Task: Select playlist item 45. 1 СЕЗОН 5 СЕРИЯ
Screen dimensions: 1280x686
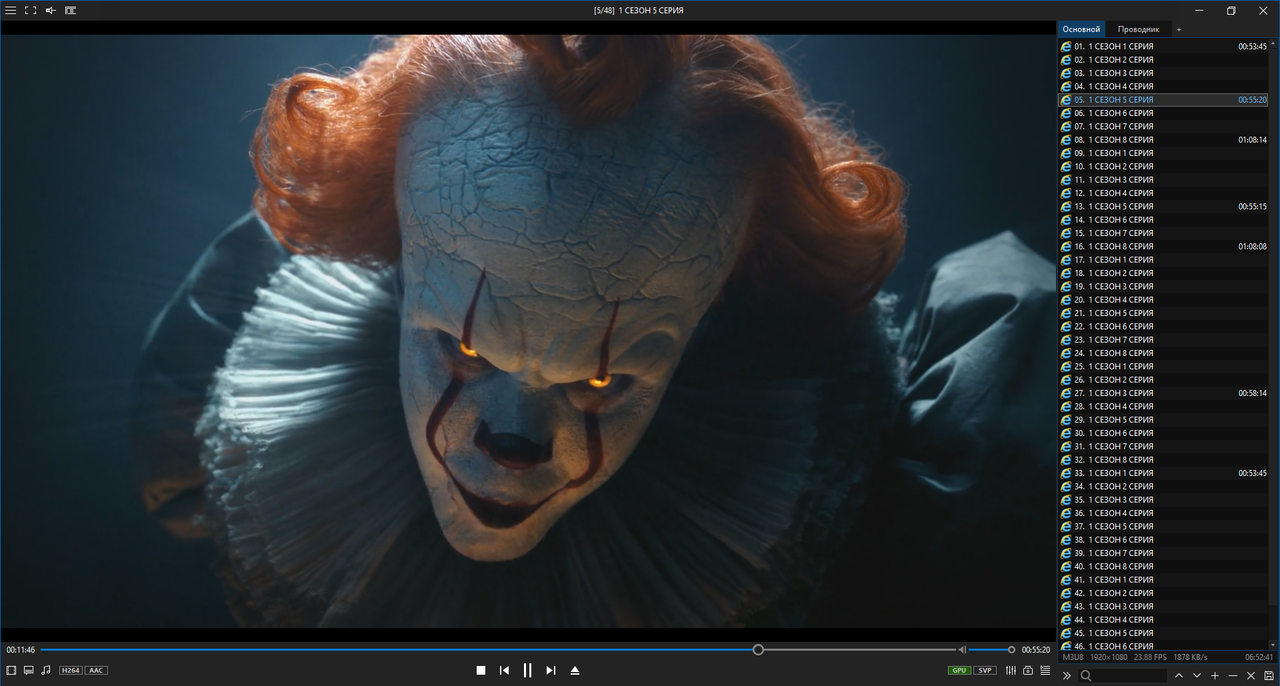Action: click(1164, 633)
